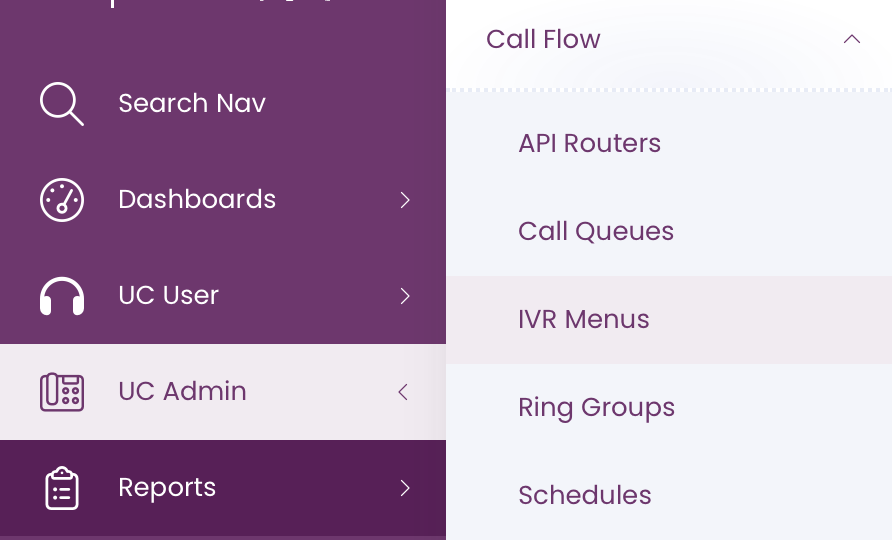Open the Dashboards menu item

(223, 200)
